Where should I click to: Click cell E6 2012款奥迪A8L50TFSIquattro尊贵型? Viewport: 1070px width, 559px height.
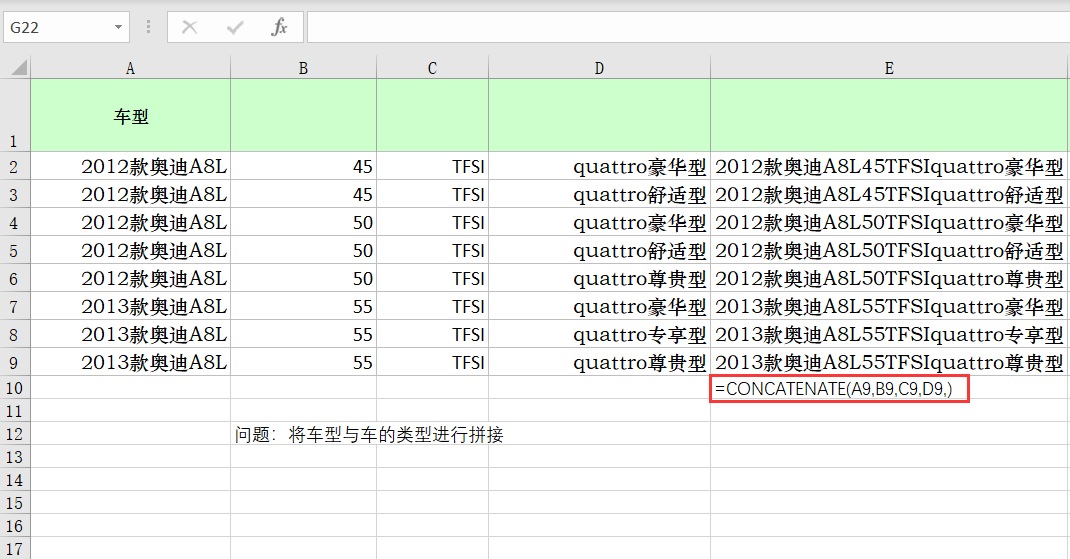pos(889,278)
